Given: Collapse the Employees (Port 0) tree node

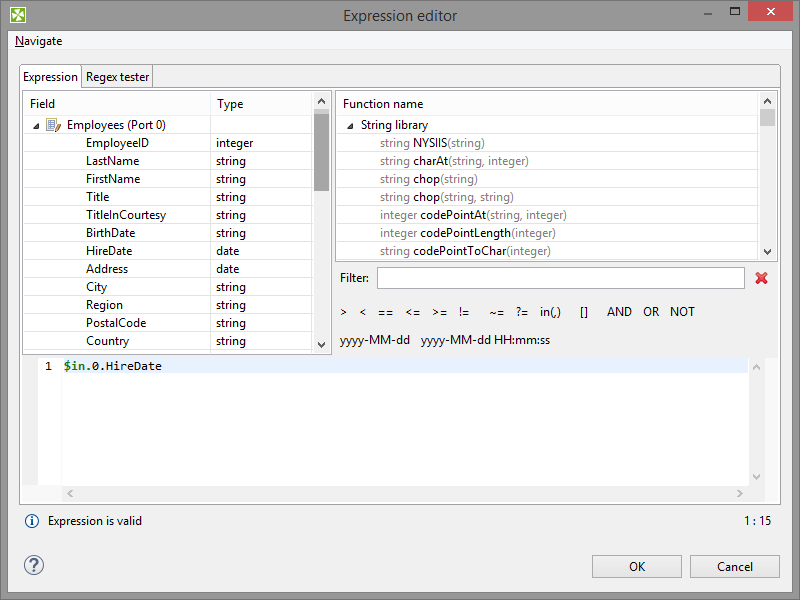Looking at the screenshot, I should (37, 126).
